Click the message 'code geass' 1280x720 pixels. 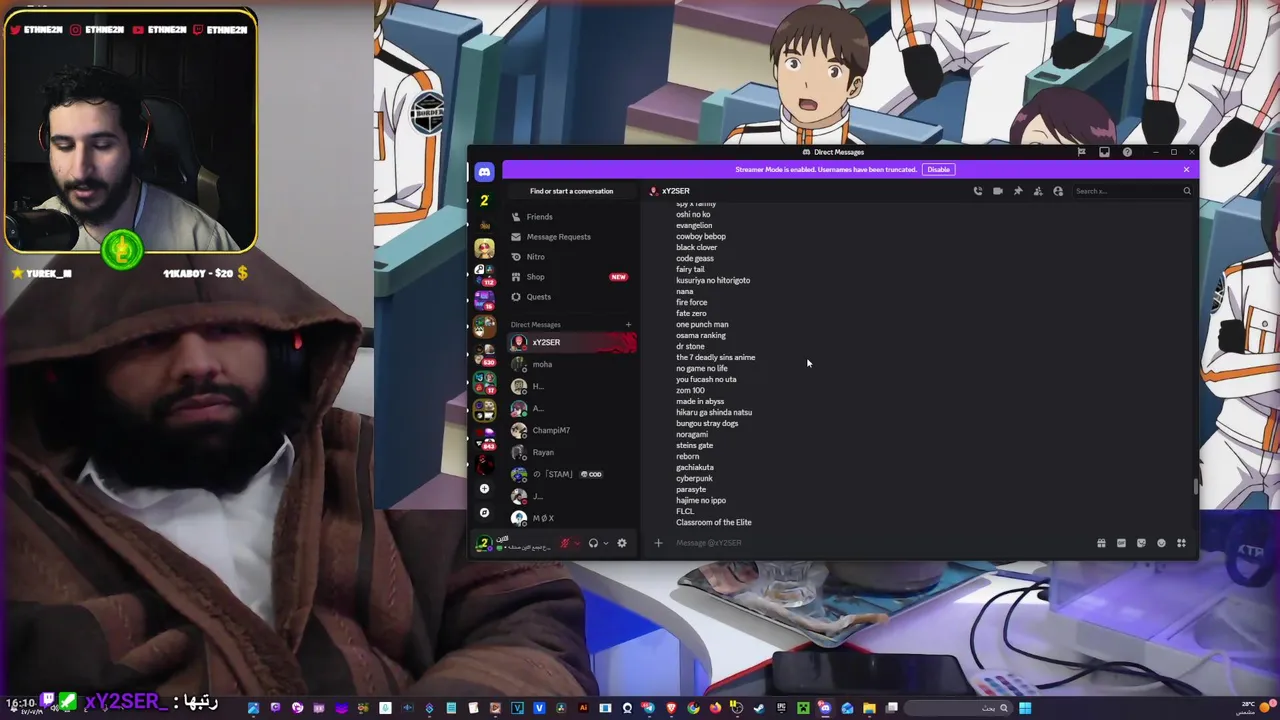coord(695,258)
